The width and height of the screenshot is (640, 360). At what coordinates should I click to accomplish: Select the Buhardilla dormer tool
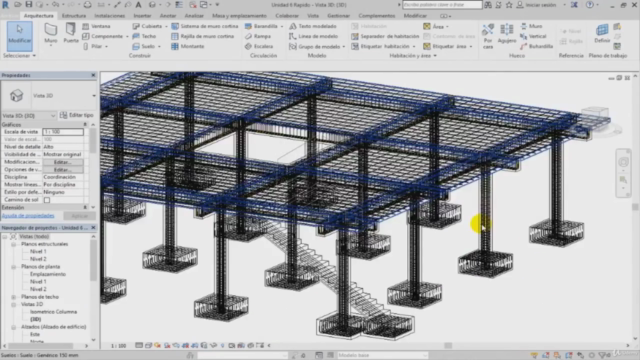click(536, 47)
